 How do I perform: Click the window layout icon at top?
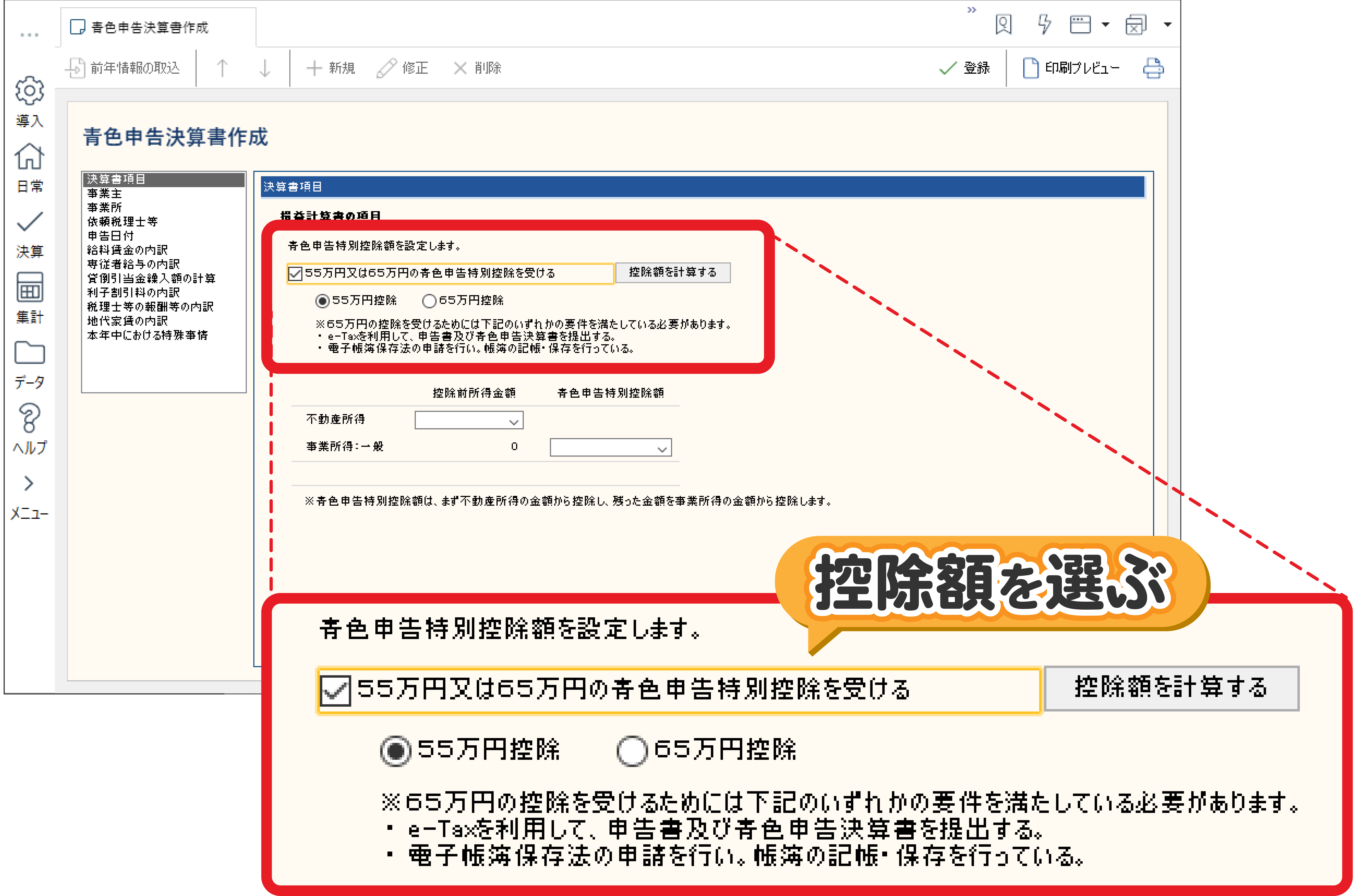tap(1080, 24)
